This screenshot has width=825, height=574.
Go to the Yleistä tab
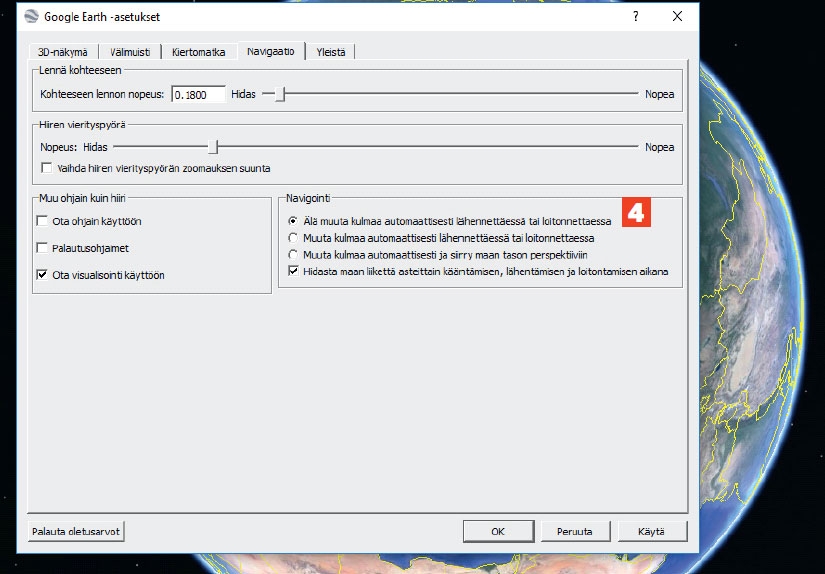coord(331,52)
